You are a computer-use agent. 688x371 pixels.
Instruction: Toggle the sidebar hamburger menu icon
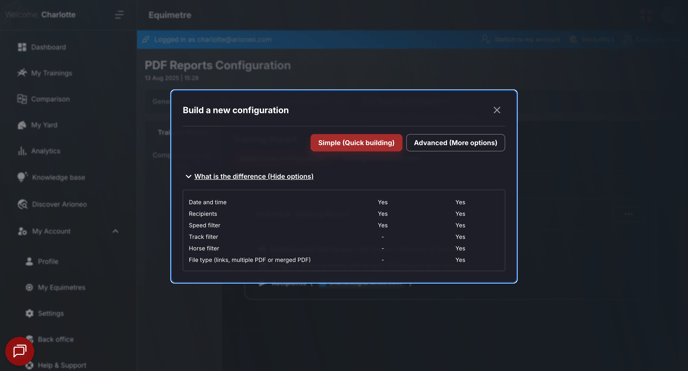click(119, 15)
